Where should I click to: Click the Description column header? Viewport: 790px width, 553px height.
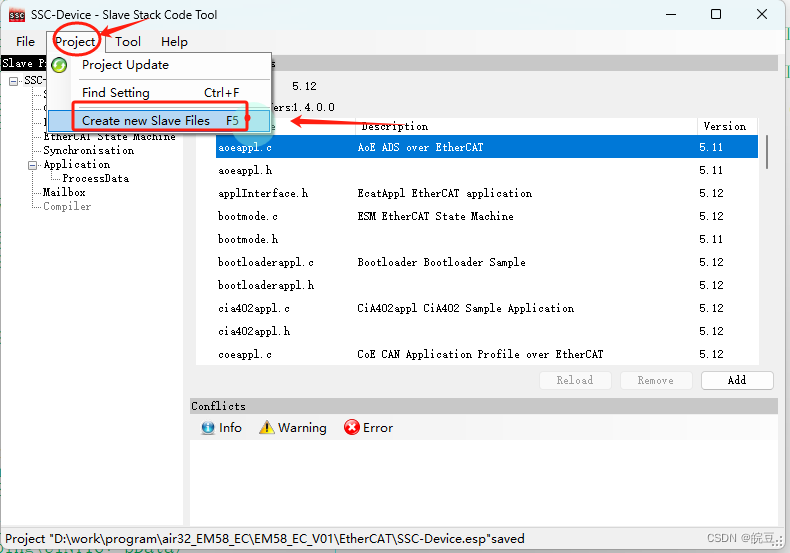526,126
